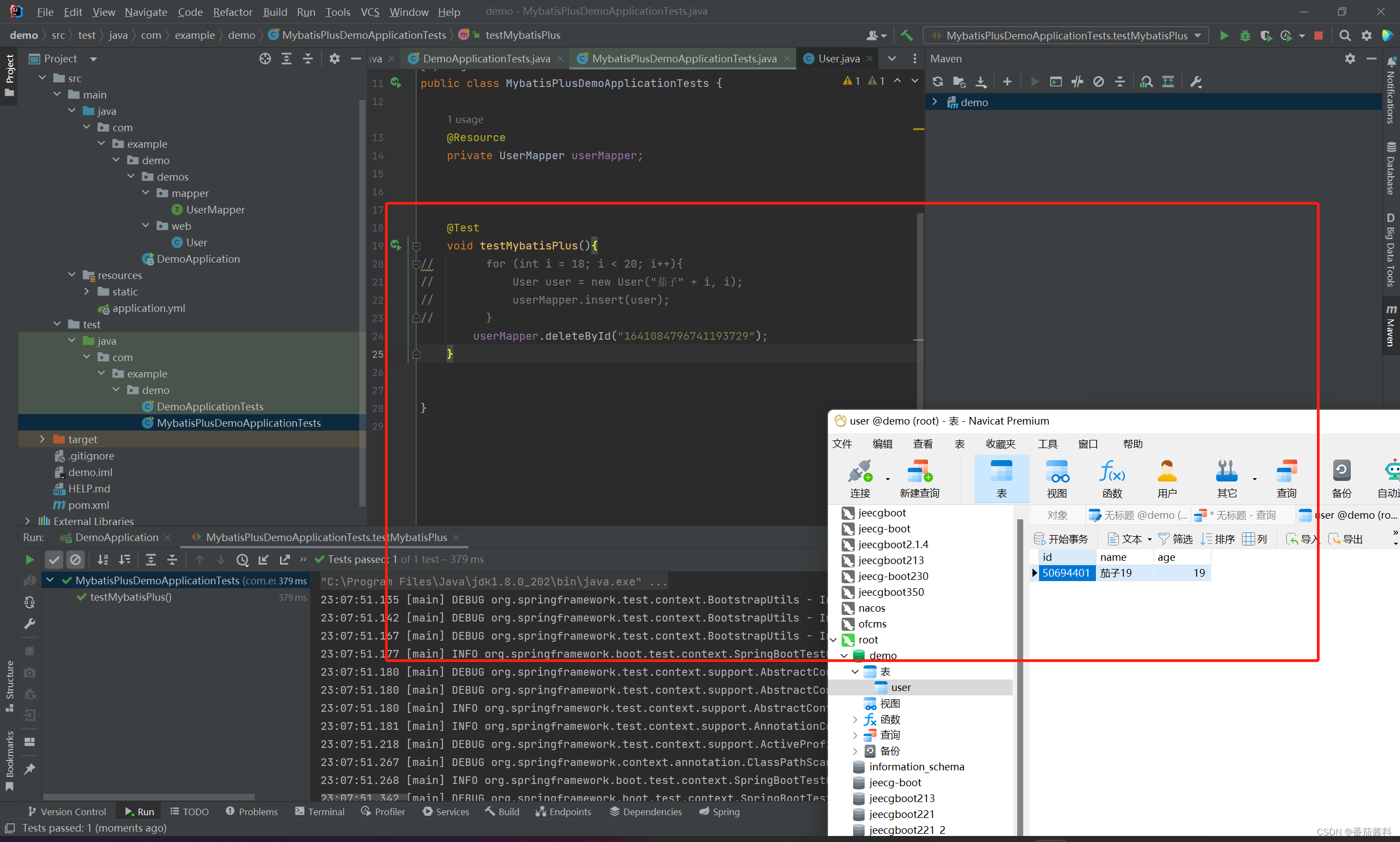Image resolution: width=1400 pixels, height=842 pixels.
Task: Reload all Maven projects
Action: [938, 82]
